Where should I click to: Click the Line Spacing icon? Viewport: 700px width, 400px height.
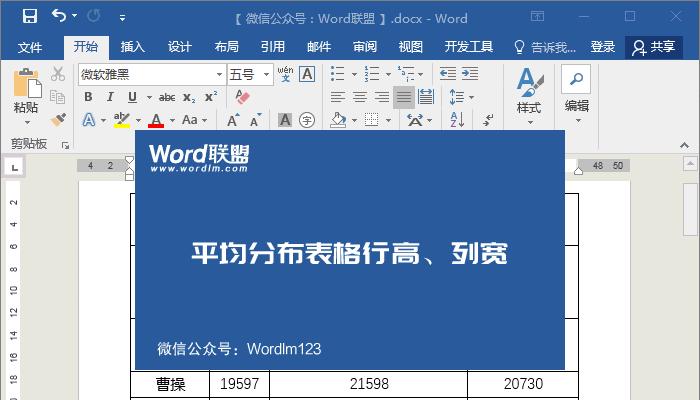(457, 97)
